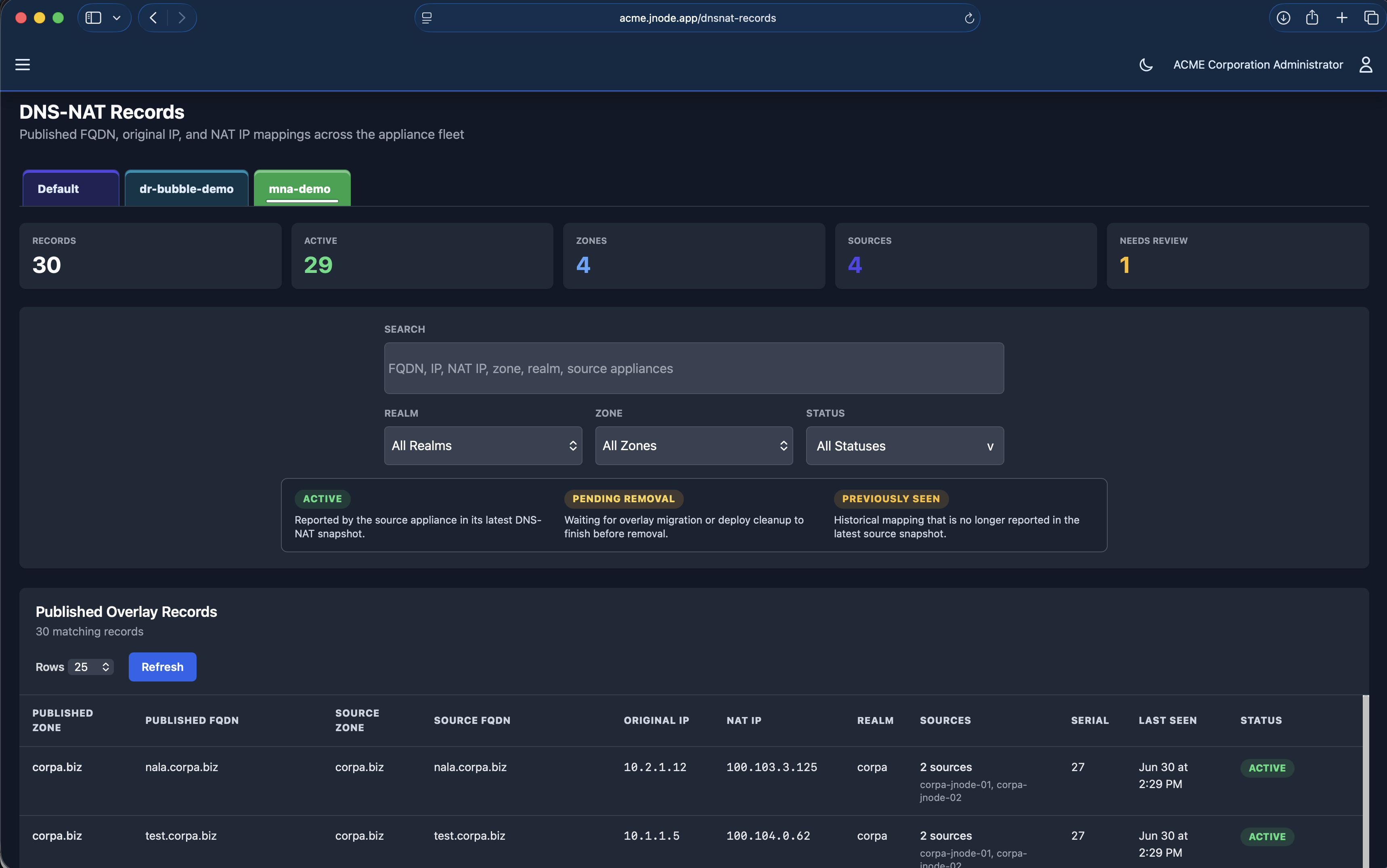The height and width of the screenshot is (868, 1387).
Task: Open the All Zones dropdown
Action: [694, 445]
